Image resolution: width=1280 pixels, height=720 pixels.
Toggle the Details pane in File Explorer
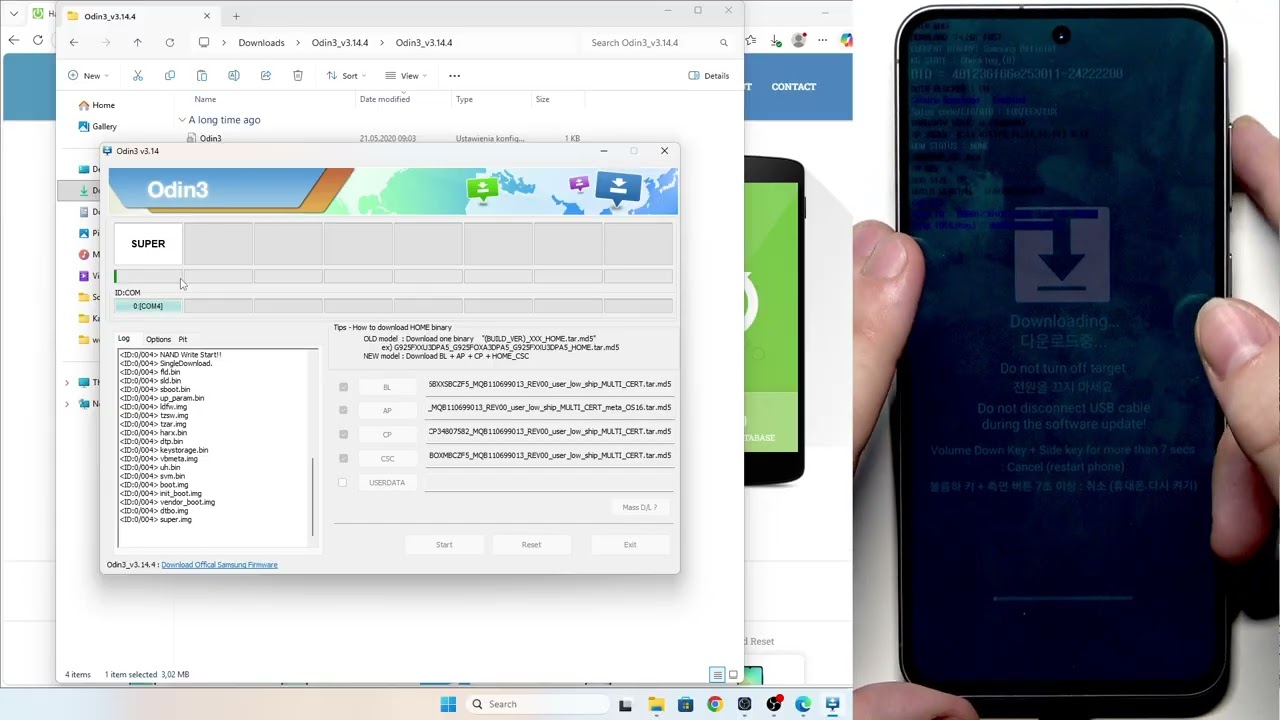pos(709,76)
